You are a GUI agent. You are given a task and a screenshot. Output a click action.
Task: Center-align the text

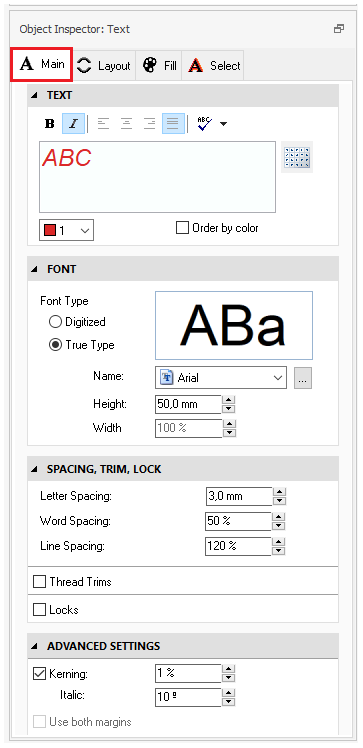tap(126, 124)
